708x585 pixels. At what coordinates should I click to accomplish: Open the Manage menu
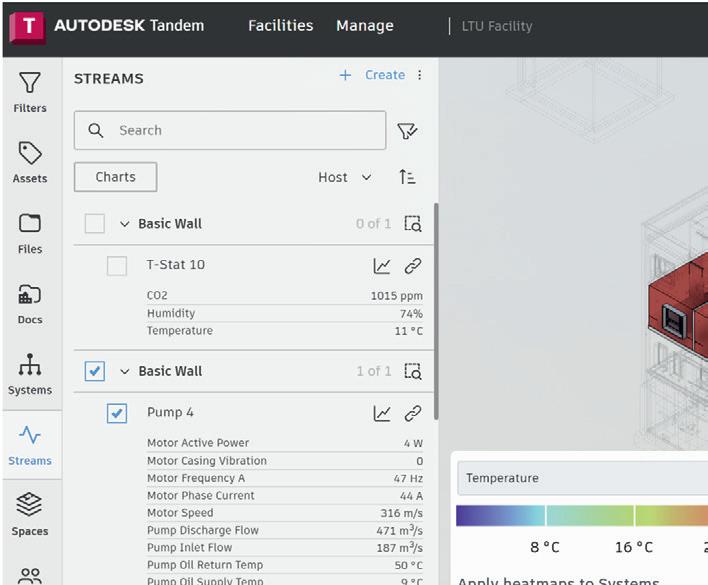[x=365, y=26]
